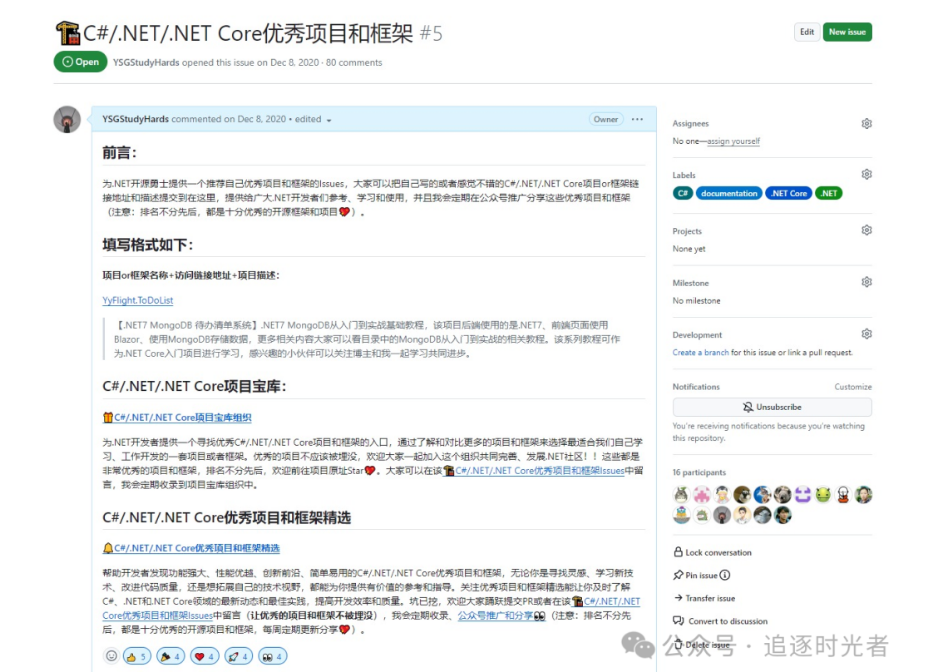This screenshot has height=672, width=934.
Task: Click the 填写格式如下 heading
Action: coord(148,245)
